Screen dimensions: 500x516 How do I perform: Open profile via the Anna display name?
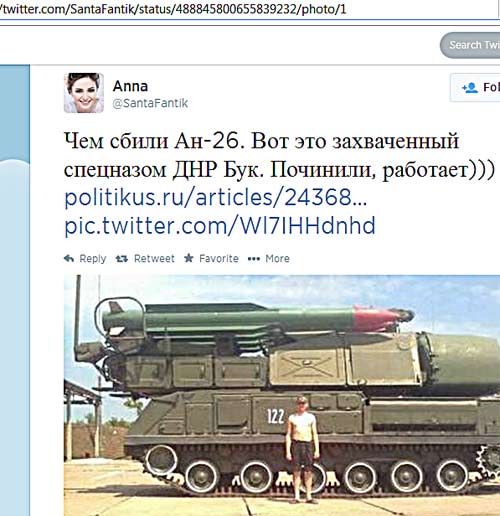point(130,86)
